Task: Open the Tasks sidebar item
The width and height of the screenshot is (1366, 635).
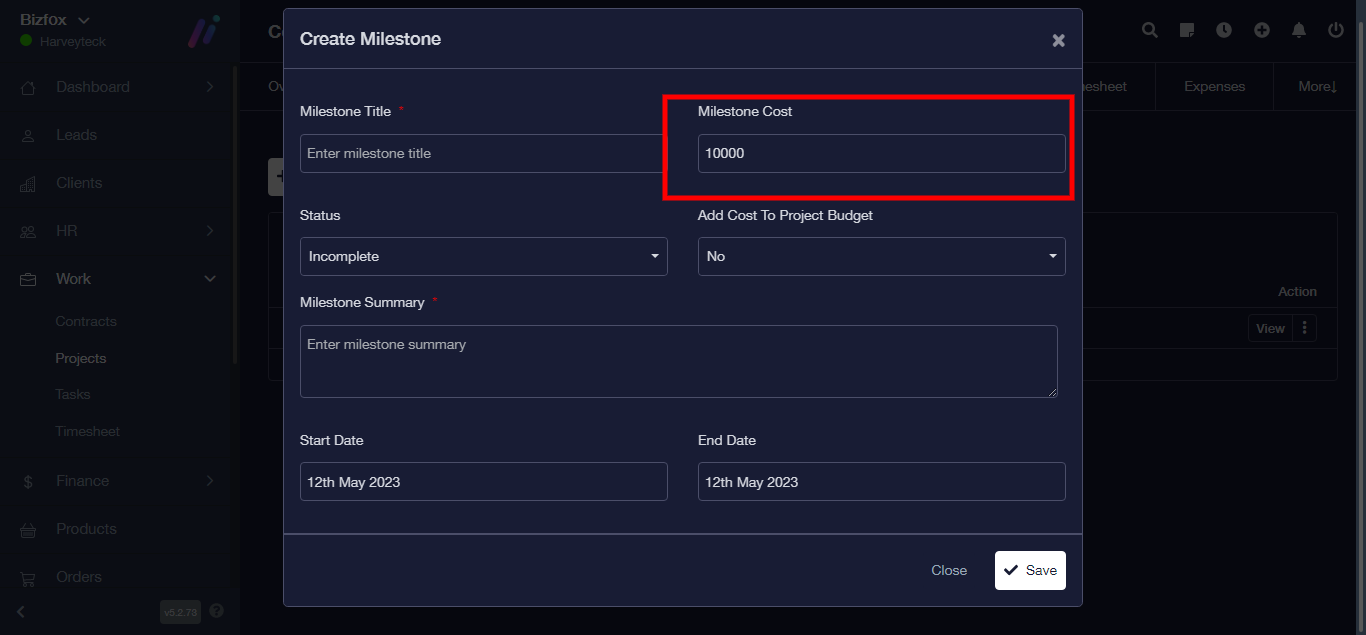Action: pos(73,395)
